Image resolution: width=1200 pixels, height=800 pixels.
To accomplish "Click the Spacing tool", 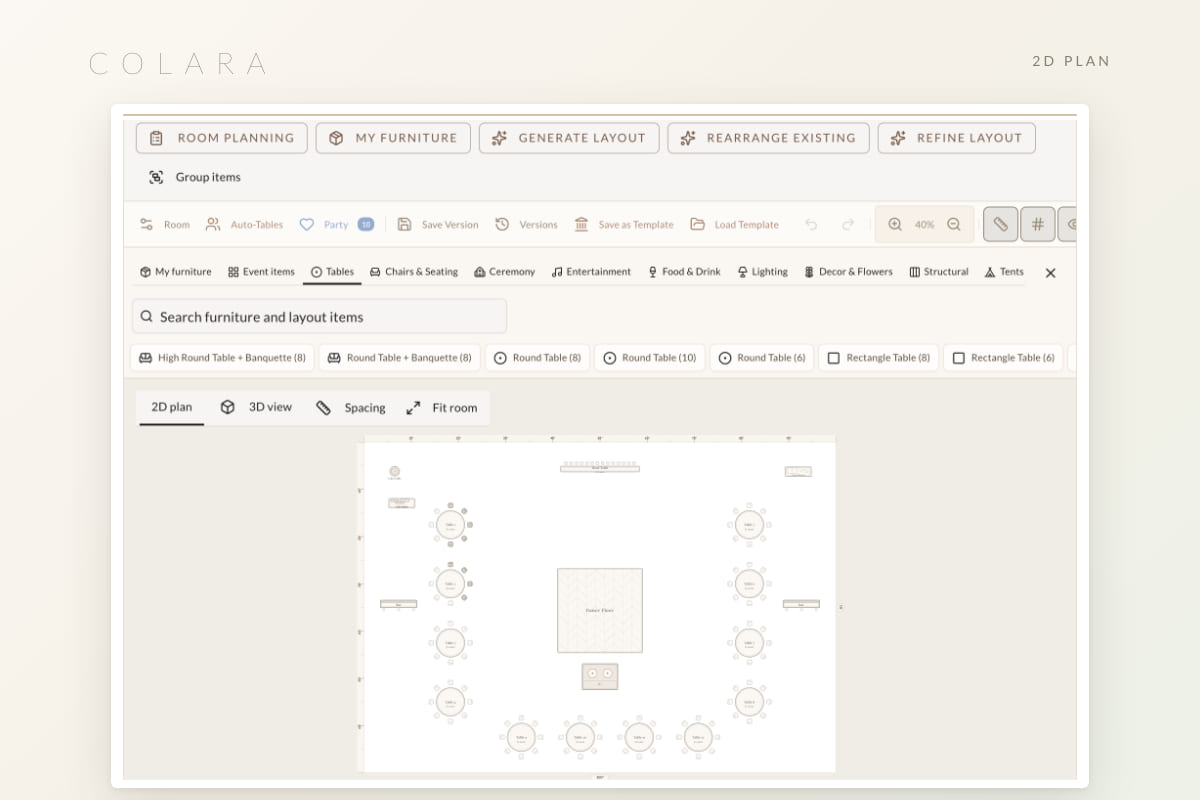I will coord(351,408).
